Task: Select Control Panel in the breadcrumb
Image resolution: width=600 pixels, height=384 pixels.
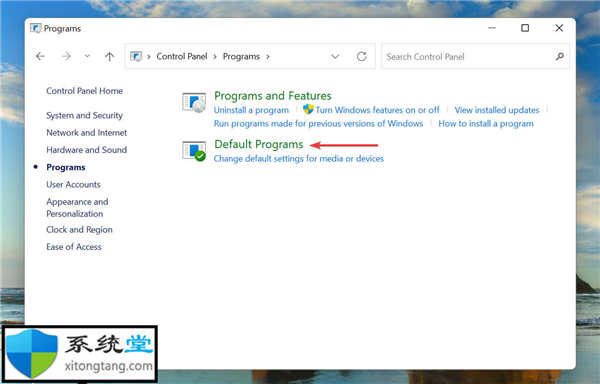Action: (182, 57)
